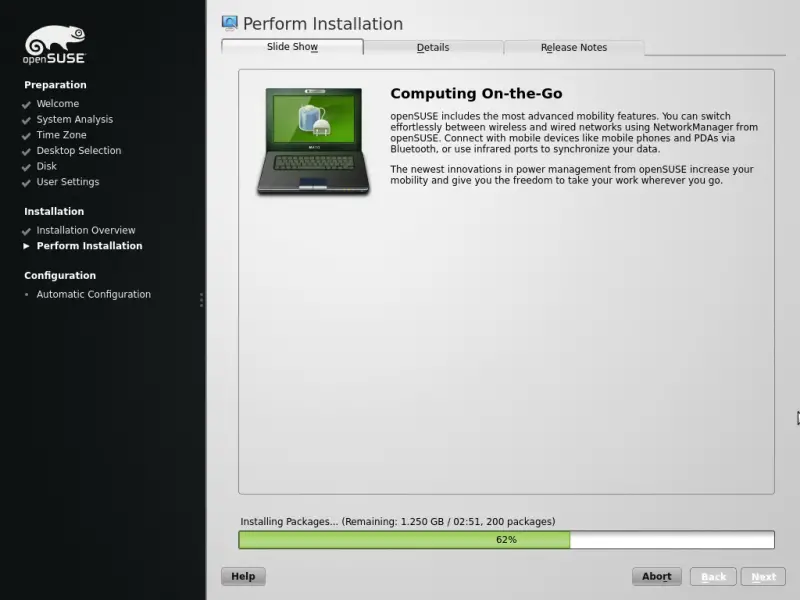Click the disabled Back button
Screen dimensions: 800x600
[713, 577]
